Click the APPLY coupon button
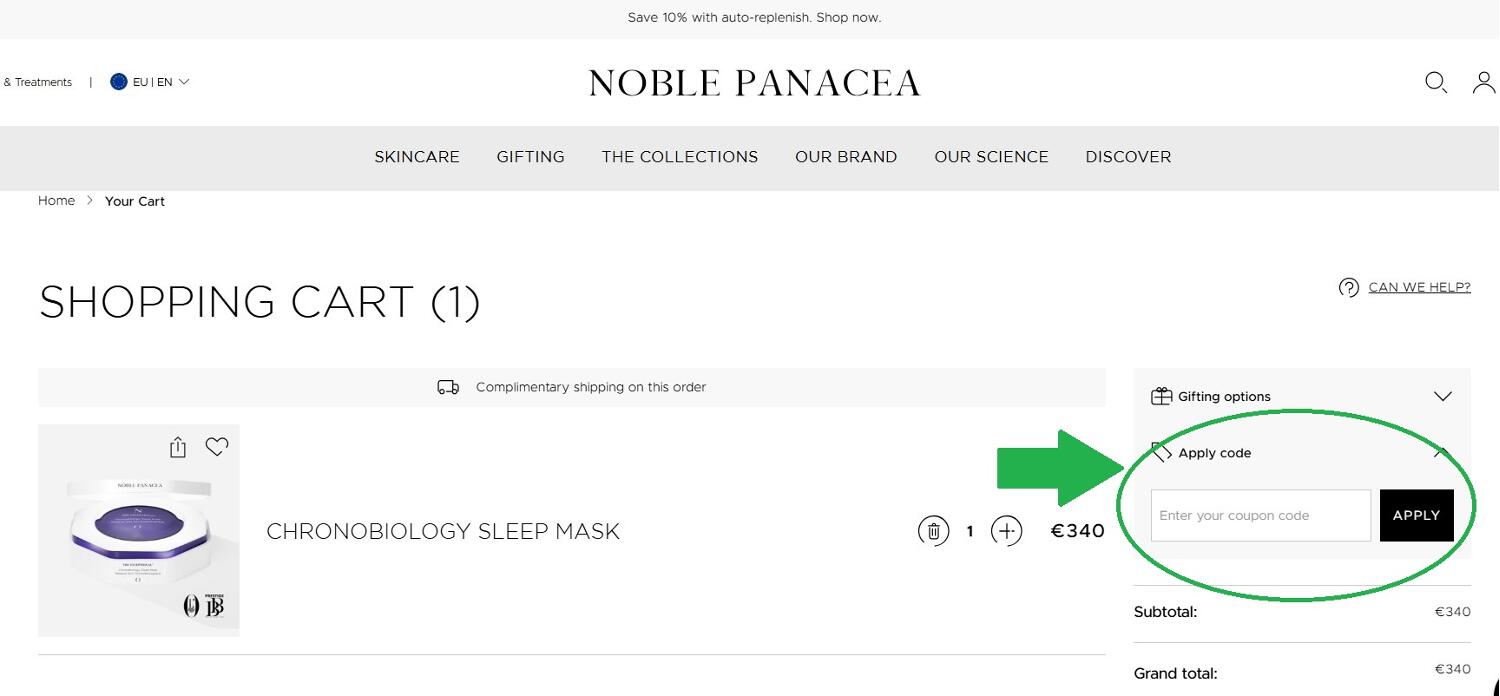Image resolution: width=1500 pixels, height=696 pixels. pos(1416,515)
